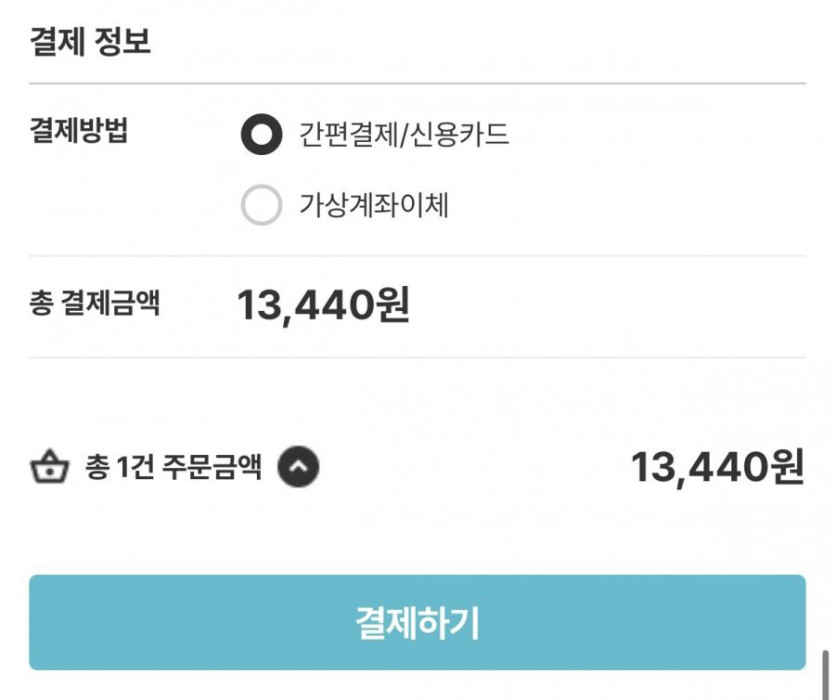Screen dimensions: 835x700
Task: Select the 간편결제/신용카드 radio button
Action: pyautogui.click(x=262, y=135)
